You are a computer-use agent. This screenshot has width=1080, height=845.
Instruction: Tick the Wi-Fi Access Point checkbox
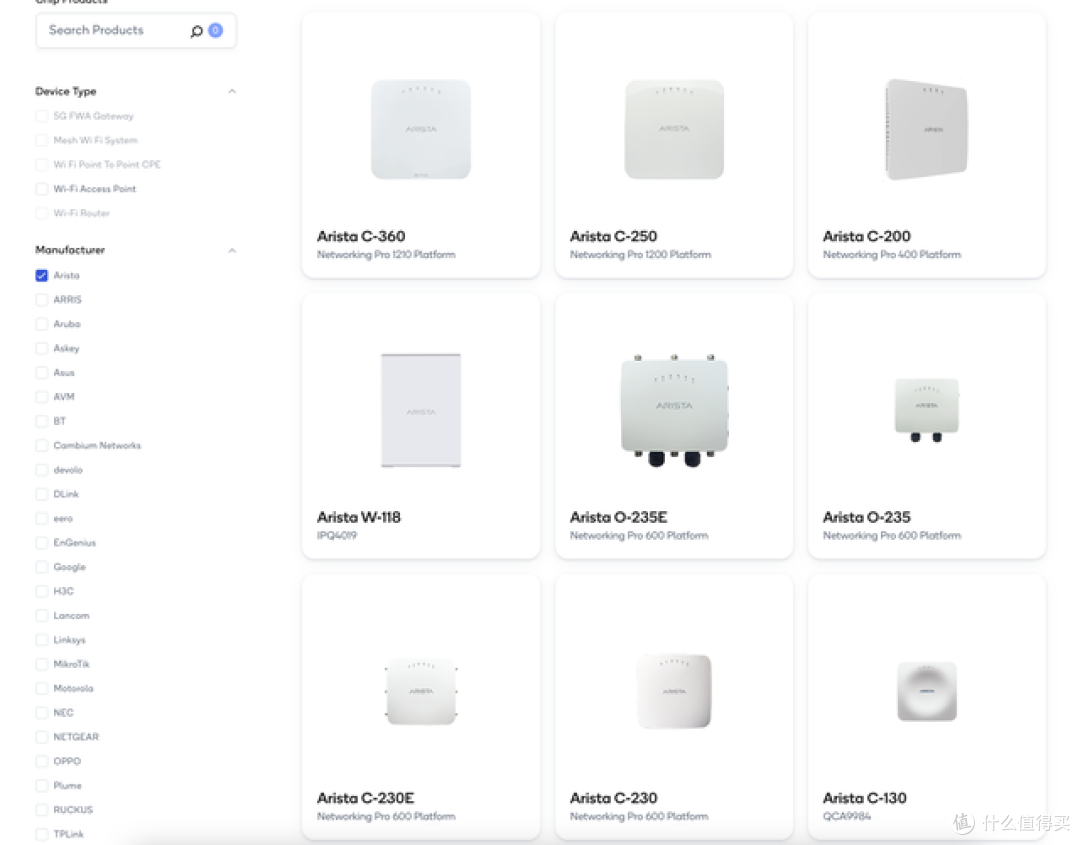pos(42,189)
